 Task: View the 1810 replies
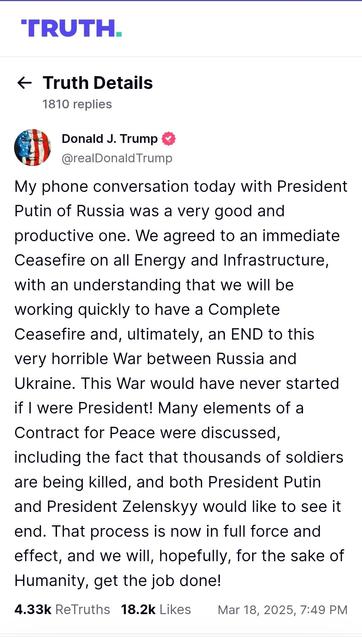[77, 104]
